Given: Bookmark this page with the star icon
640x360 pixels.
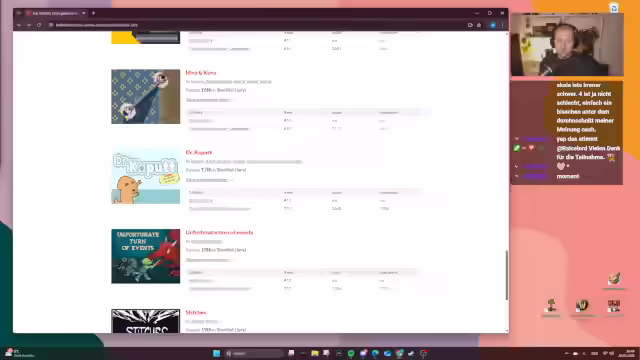Looking at the screenshot, I should point(479,25).
